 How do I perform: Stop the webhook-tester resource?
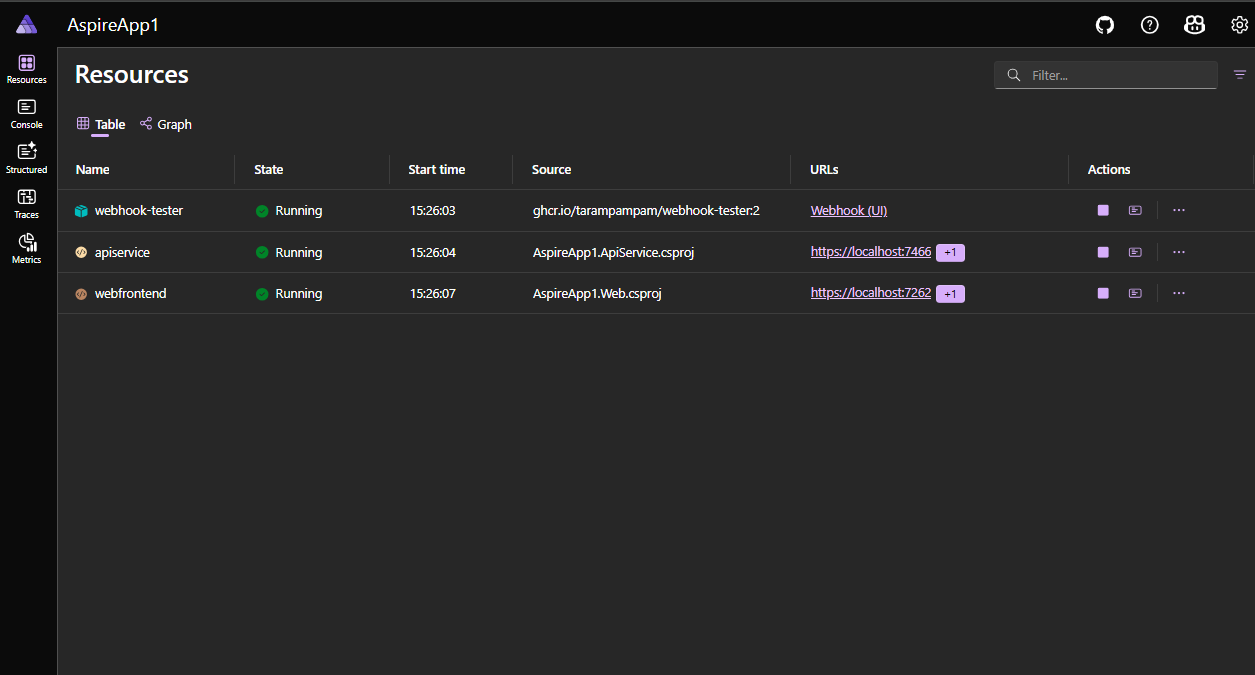(x=1102, y=210)
